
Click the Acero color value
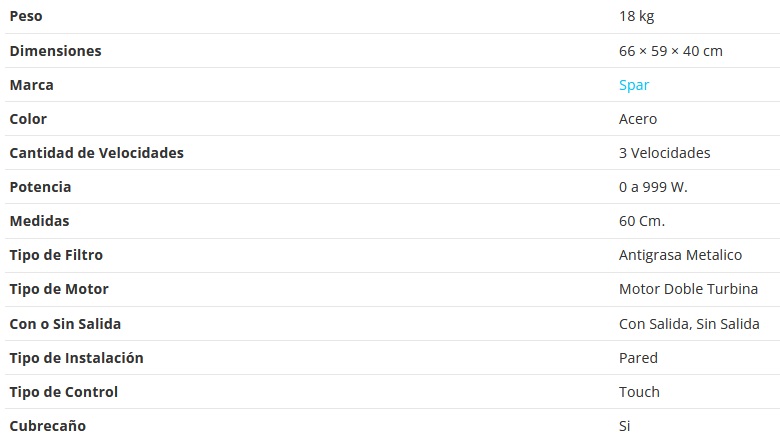(638, 119)
